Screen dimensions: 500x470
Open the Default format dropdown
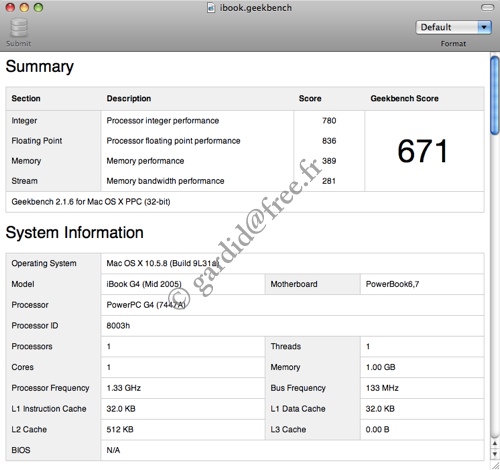(453, 27)
